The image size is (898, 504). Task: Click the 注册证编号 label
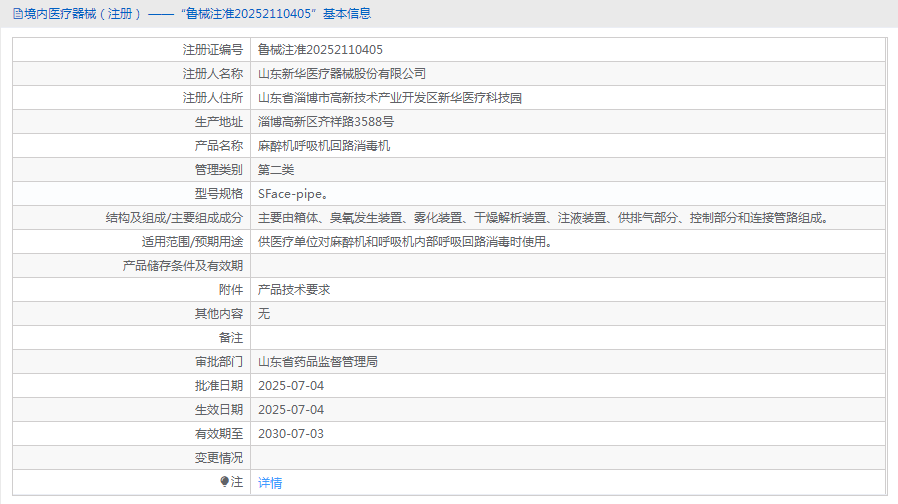213,50
